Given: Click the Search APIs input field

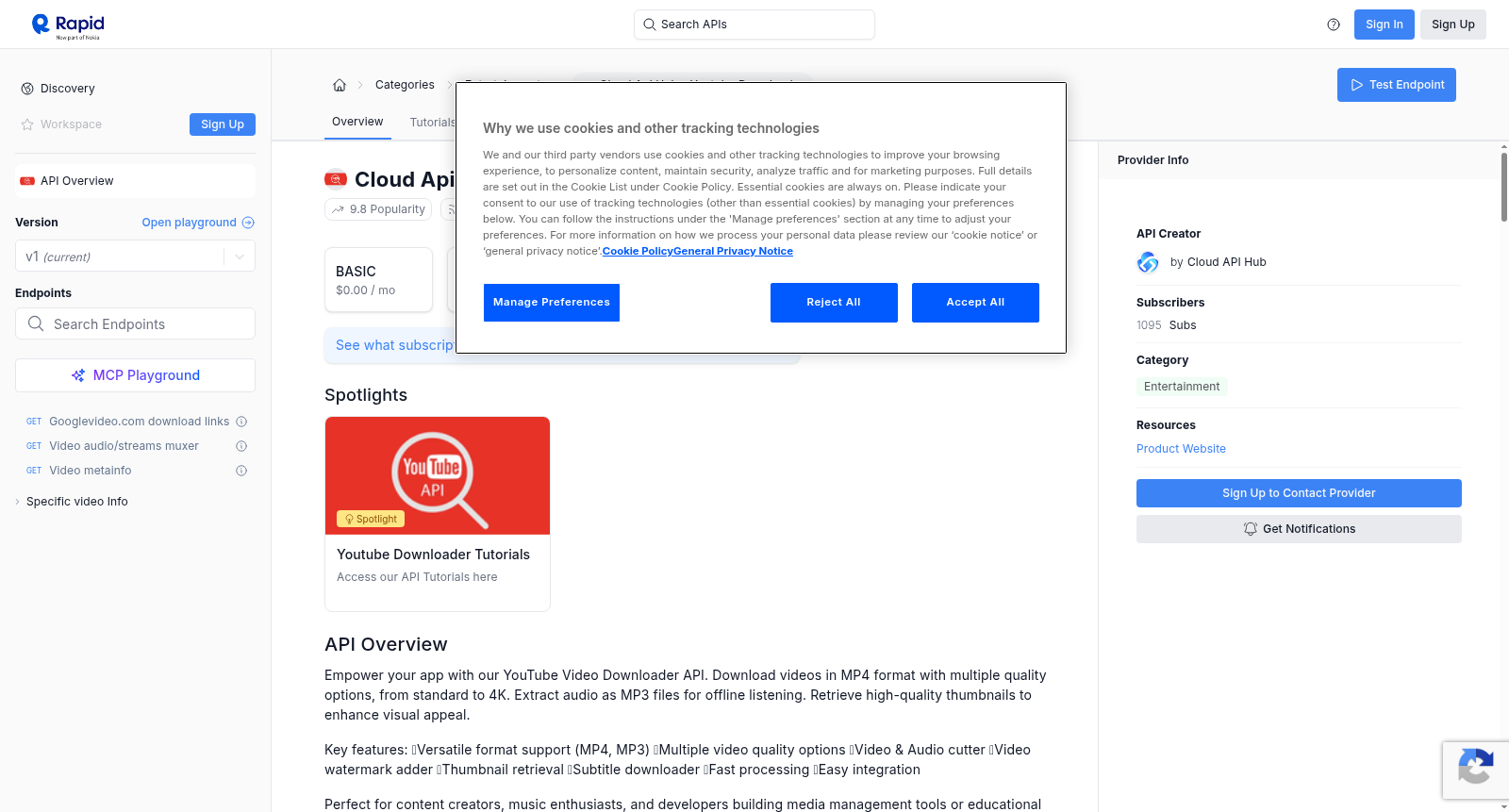Looking at the screenshot, I should [x=754, y=25].
